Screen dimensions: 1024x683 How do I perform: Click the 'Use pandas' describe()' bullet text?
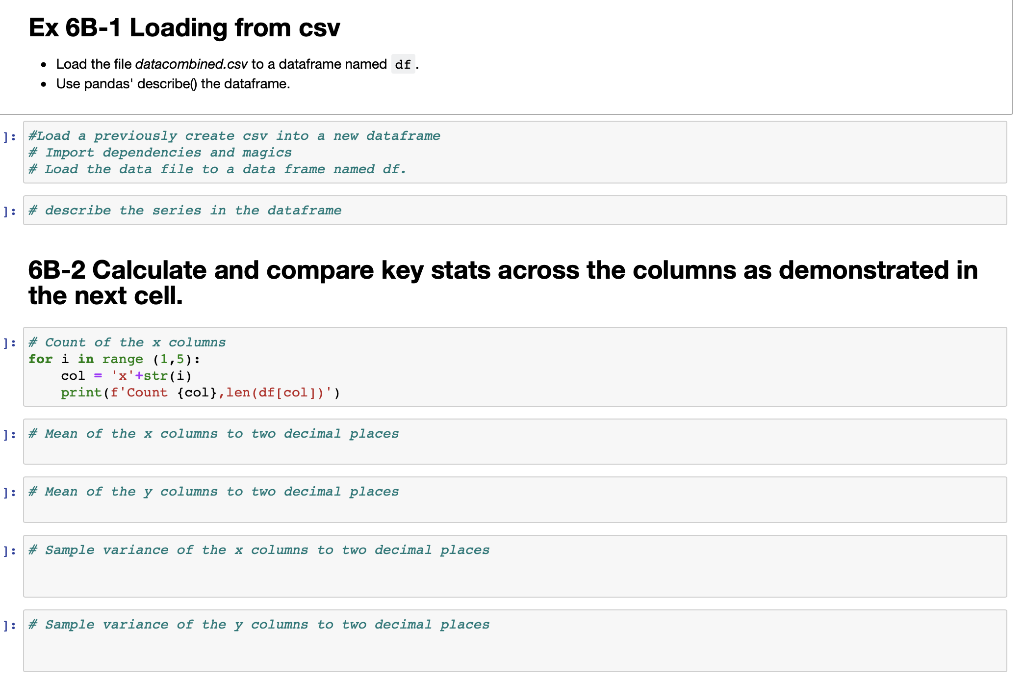click(173, 84)
